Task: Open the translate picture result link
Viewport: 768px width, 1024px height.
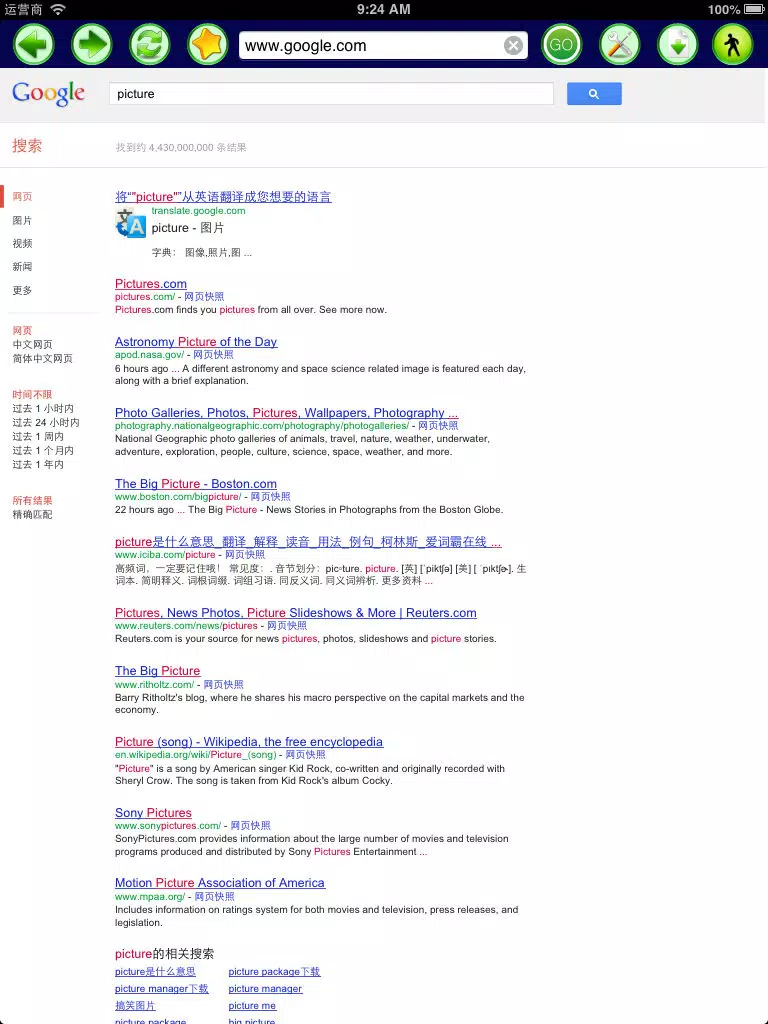Action: [x=223, y=197]
